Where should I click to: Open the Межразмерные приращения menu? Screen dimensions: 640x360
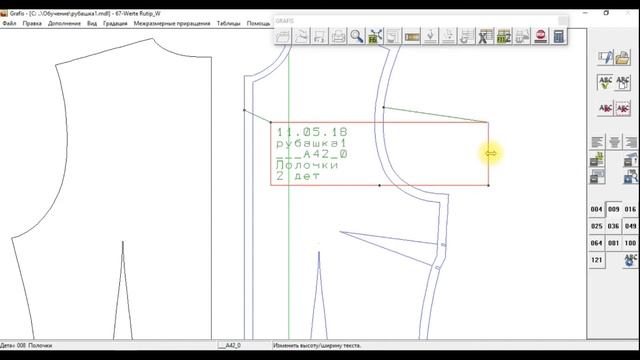pyautogui.click(x=172, y=24)
